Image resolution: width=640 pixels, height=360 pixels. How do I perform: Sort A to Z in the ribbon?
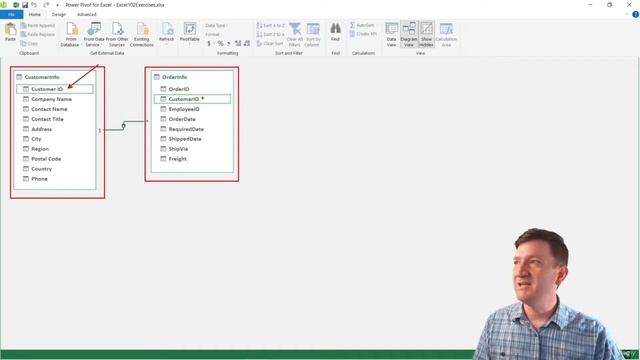[x=270, y=25]
